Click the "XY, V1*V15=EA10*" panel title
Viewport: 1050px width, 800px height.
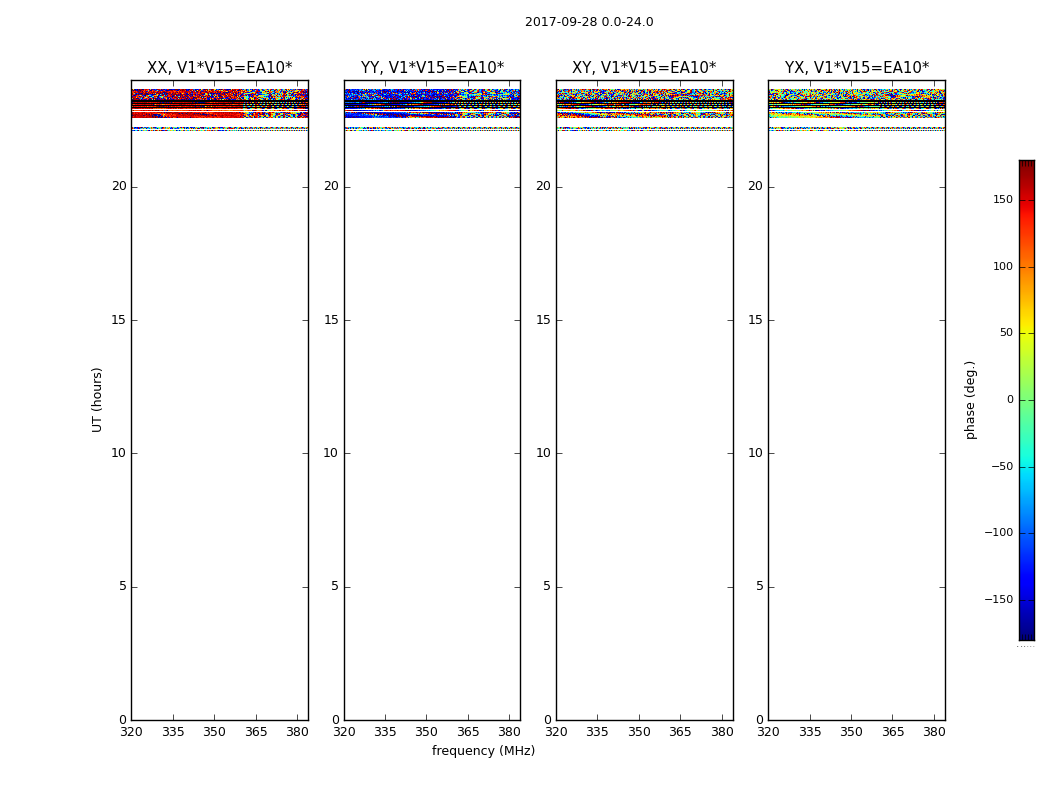pos(644,68)
